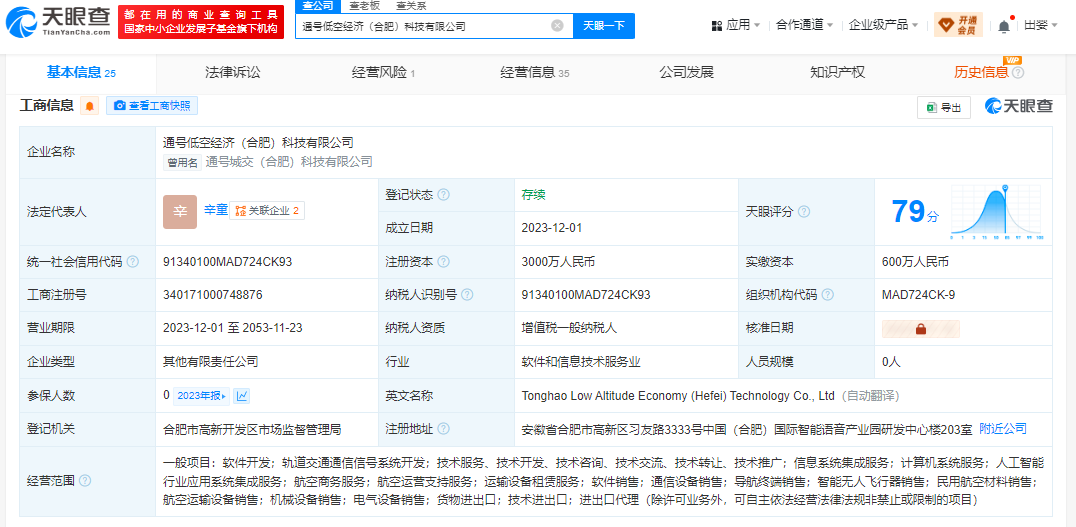This screenshot has height=527, width=1076.
Task: Expand the 合作通道 dropdown
Action: click(804, 25)
